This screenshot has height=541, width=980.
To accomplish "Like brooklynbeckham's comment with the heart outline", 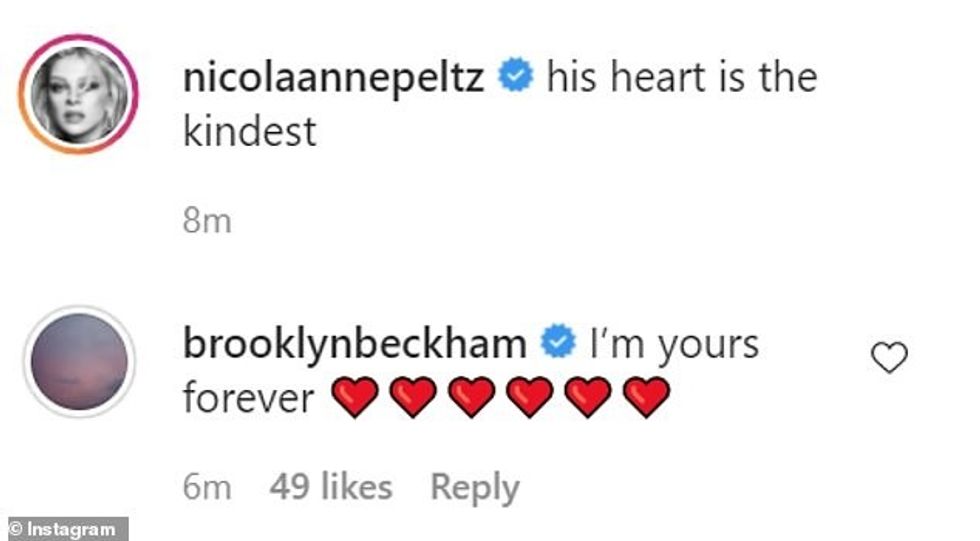I will [x=889, y=358].
